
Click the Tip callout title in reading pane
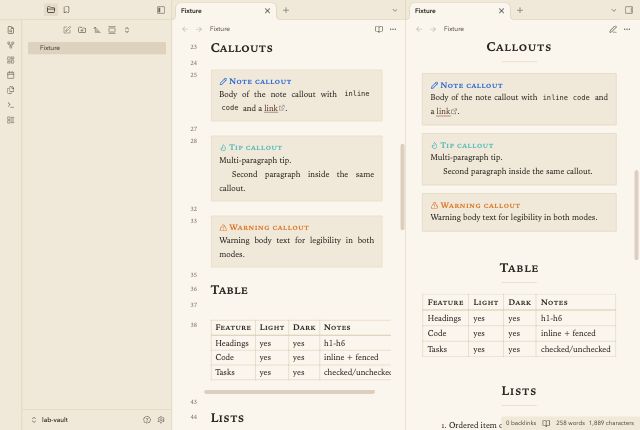tap(467, 145)
